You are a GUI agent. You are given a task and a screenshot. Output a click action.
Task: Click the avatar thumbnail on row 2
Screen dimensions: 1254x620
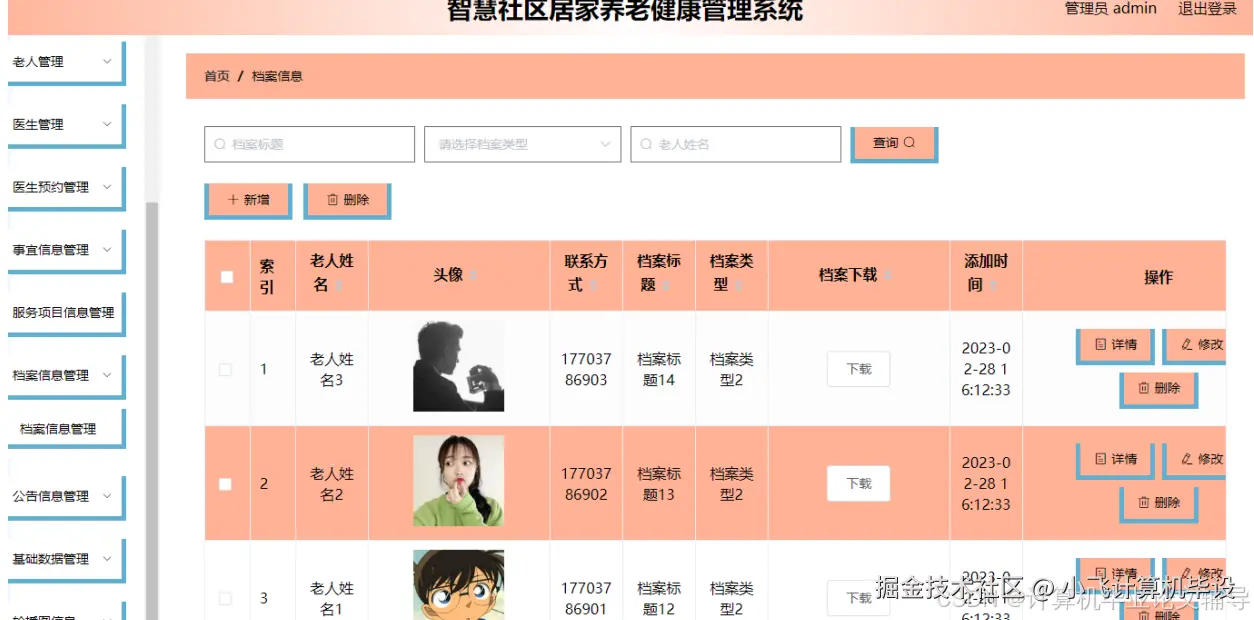(458, 483)
